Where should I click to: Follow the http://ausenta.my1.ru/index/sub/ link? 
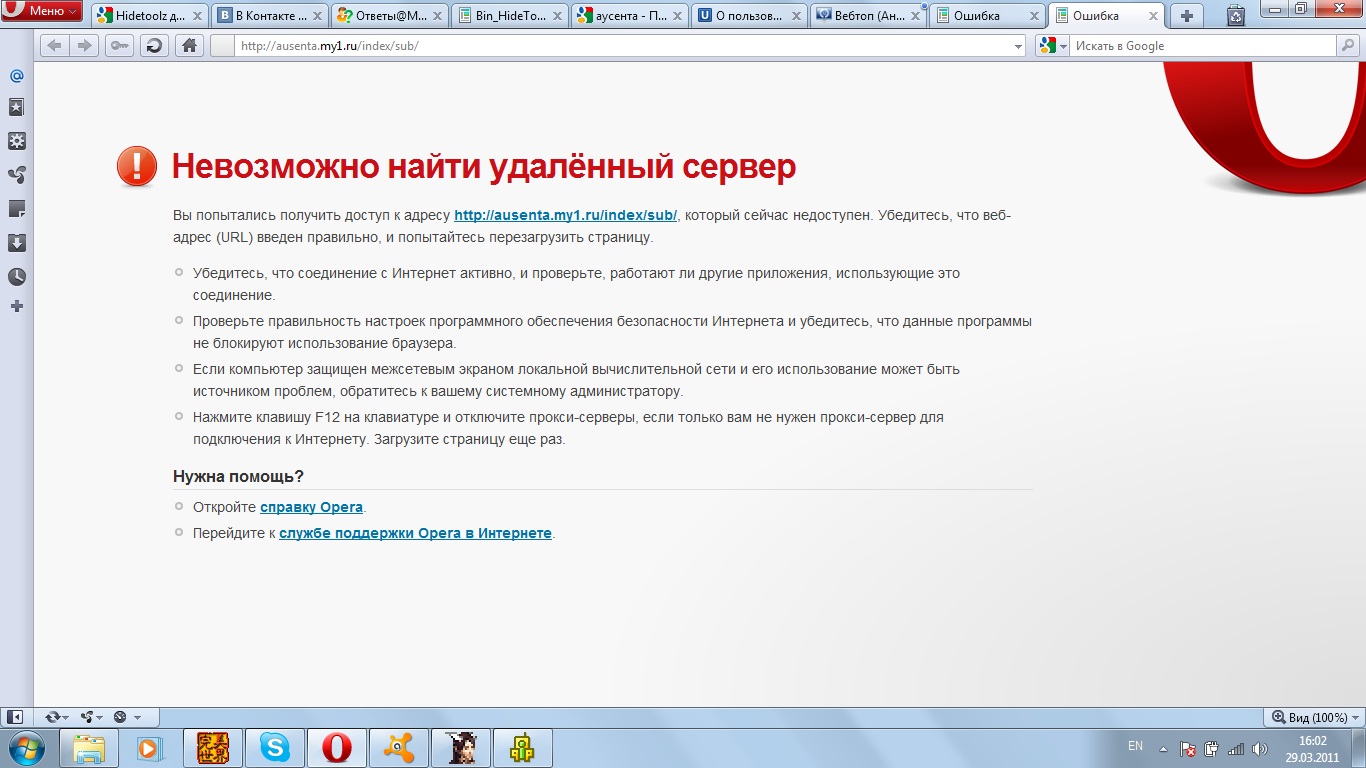click(x=566, y=215)
